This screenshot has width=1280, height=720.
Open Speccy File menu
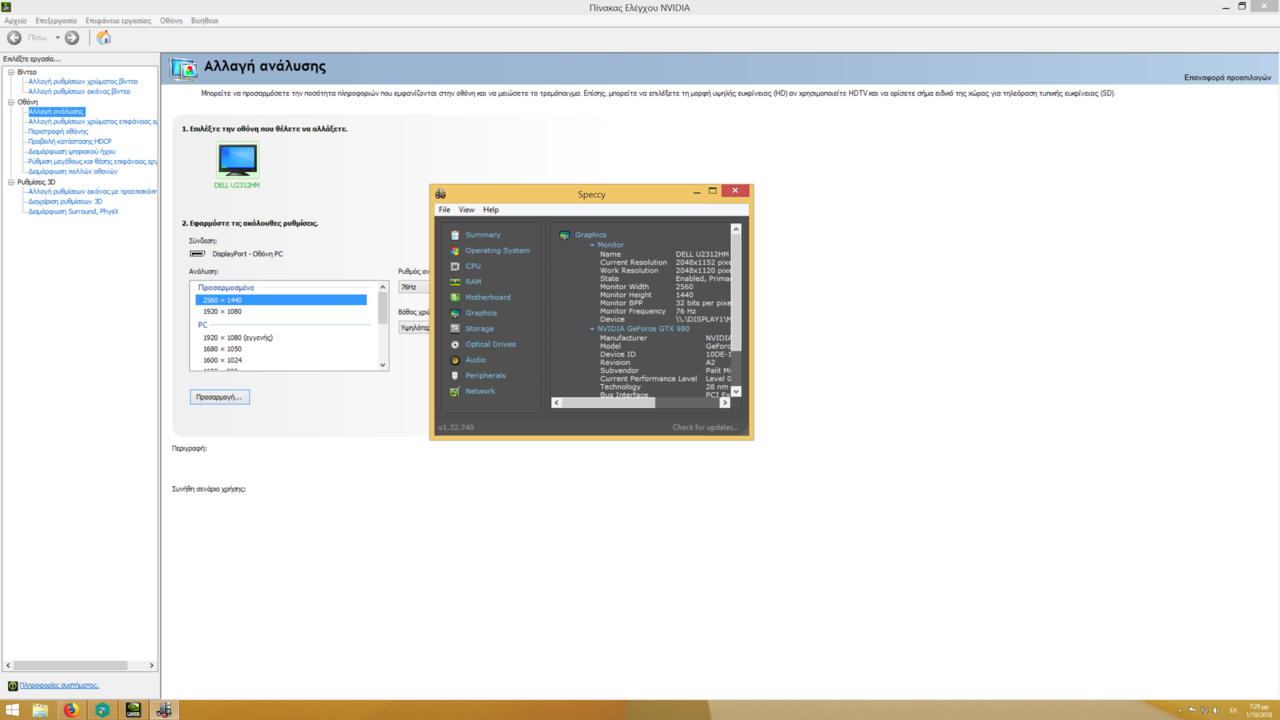coord(444,210)
